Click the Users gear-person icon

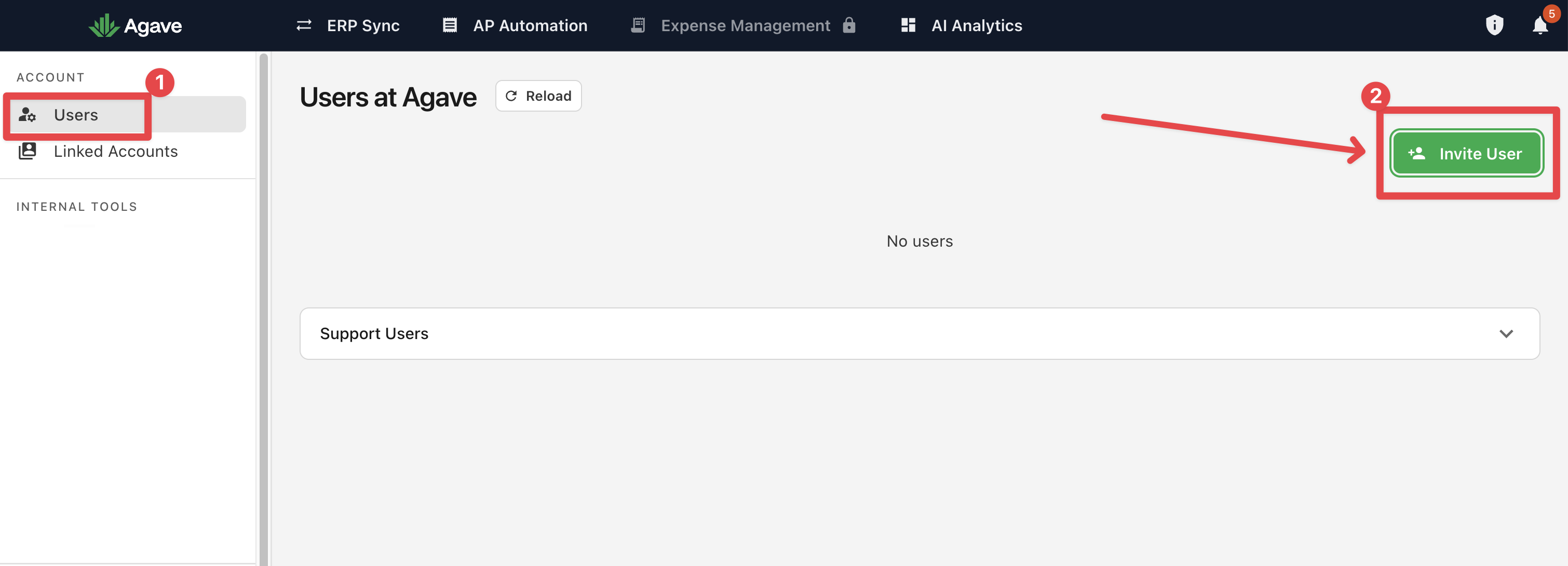(28, 114)
